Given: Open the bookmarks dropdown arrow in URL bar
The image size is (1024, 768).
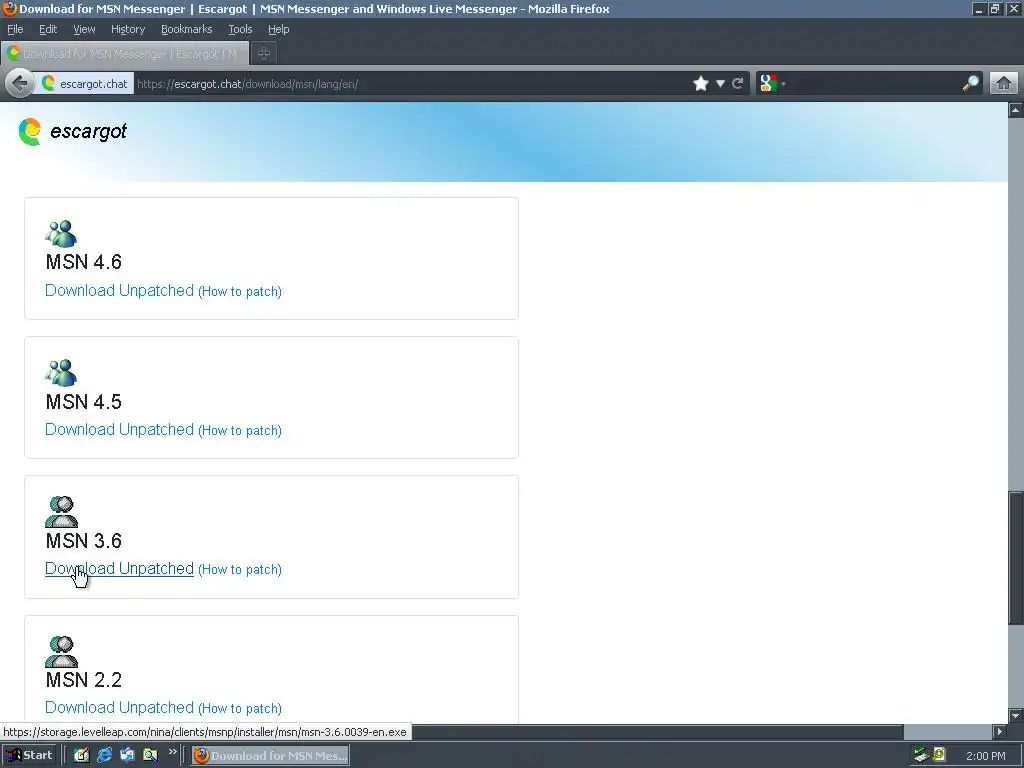Looking at the screenshot, I should pyautogui.click(x=720, y=84).
